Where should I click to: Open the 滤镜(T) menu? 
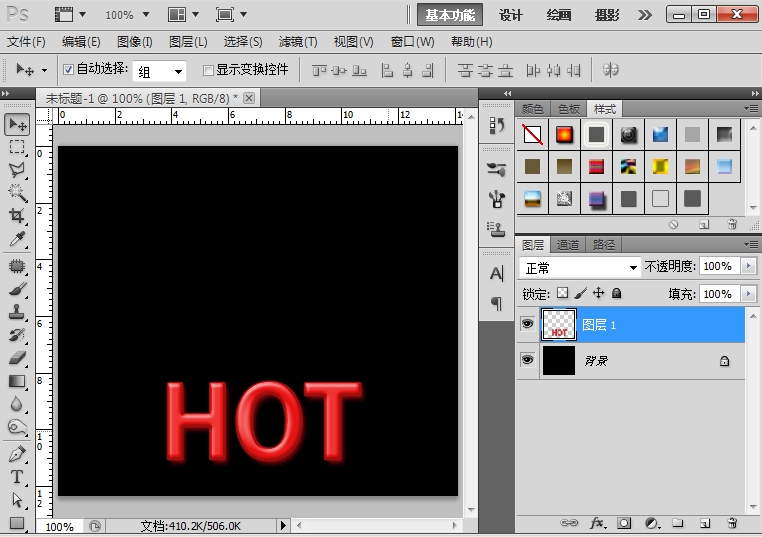pyautogui.click(x=297, y=42)
